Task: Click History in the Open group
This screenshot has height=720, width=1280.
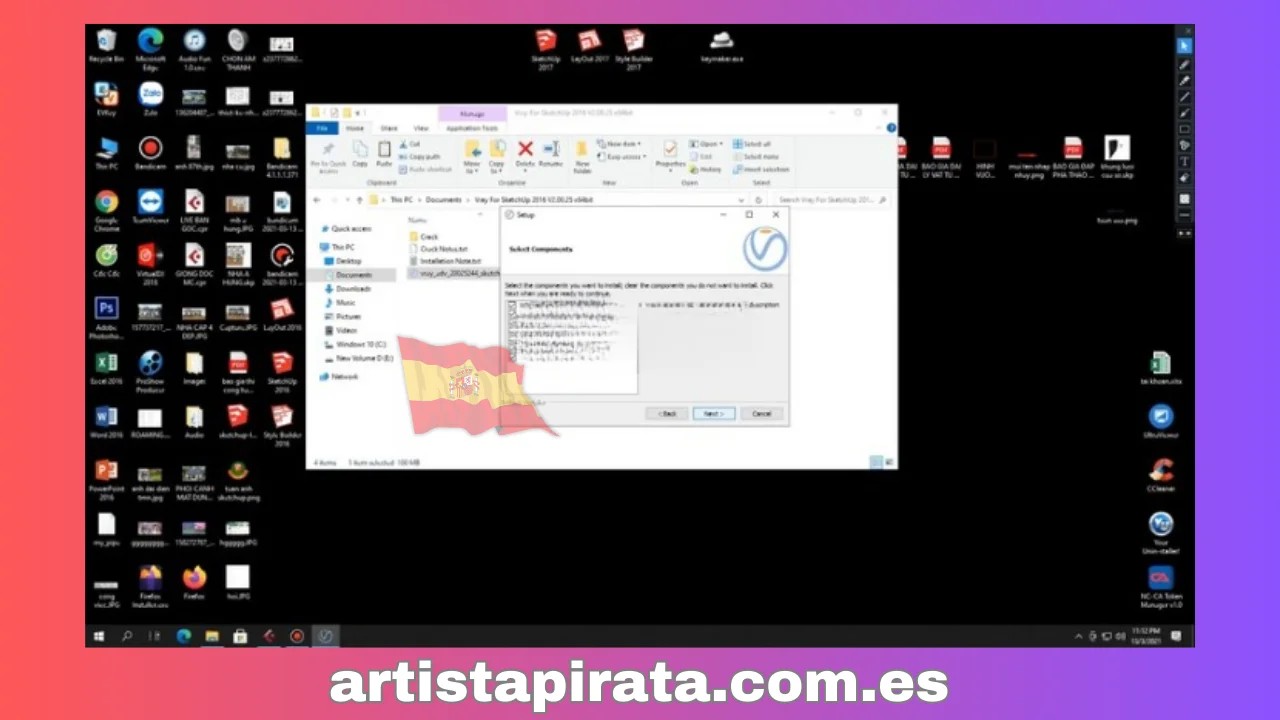Action: (x=706, y=169)
